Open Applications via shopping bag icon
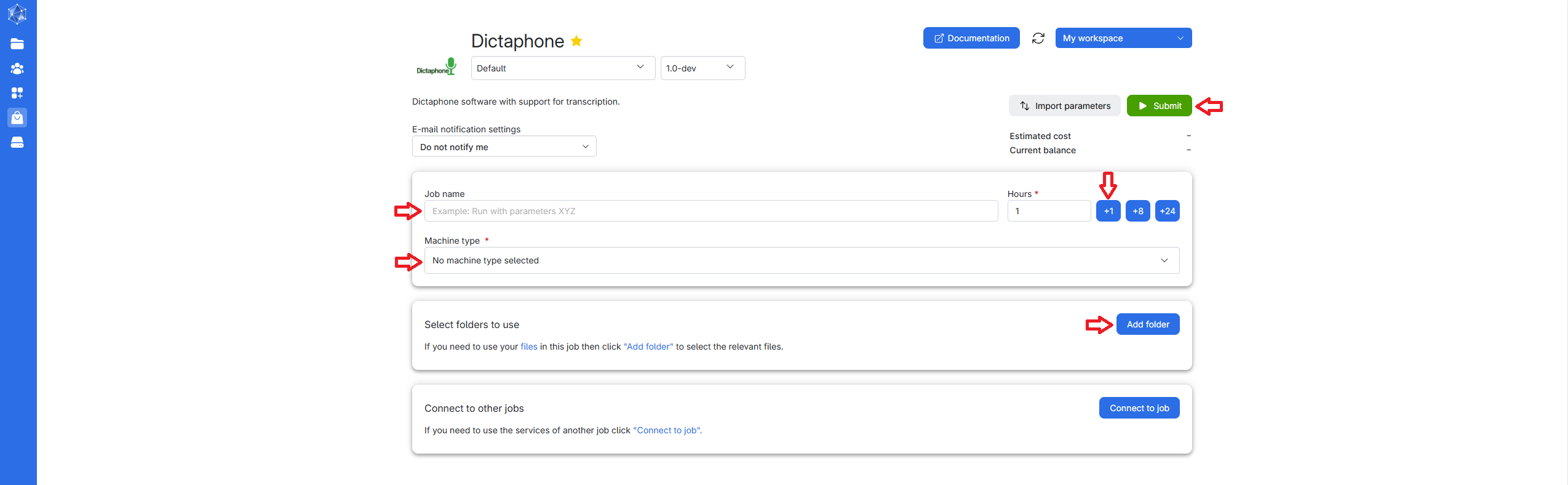The image size is (1568, 485). 17,118
